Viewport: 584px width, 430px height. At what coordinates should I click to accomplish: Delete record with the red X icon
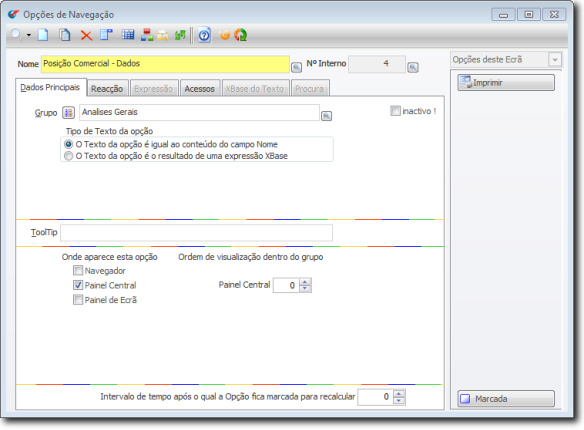[86, 35]
